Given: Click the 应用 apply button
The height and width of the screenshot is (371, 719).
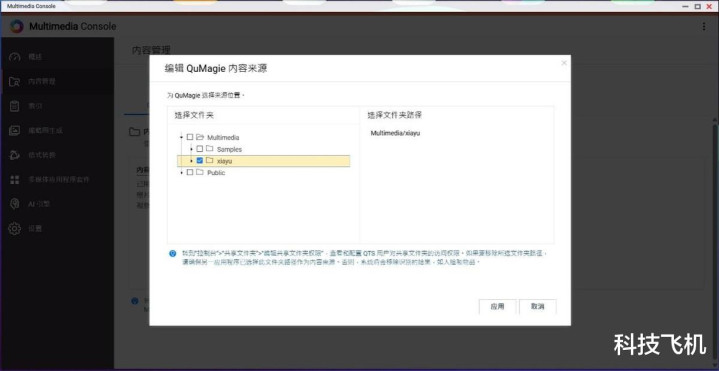Looking at the screenshot, I should (498, 306).
